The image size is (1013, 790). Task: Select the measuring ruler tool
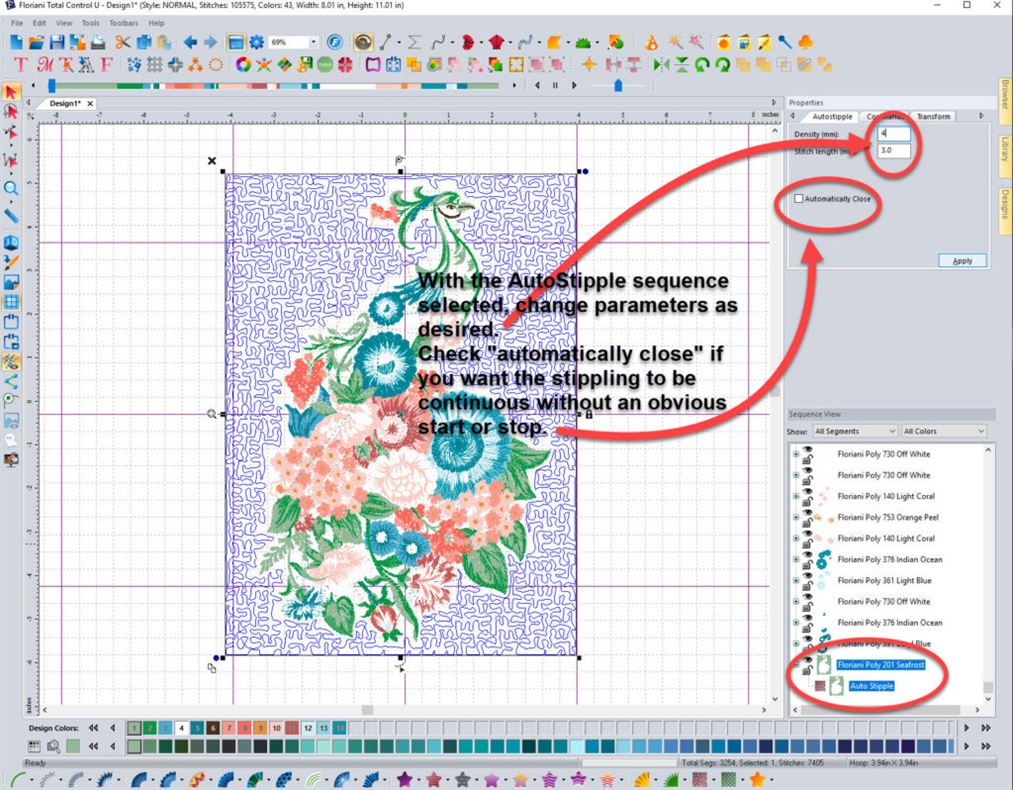point(13,214)
